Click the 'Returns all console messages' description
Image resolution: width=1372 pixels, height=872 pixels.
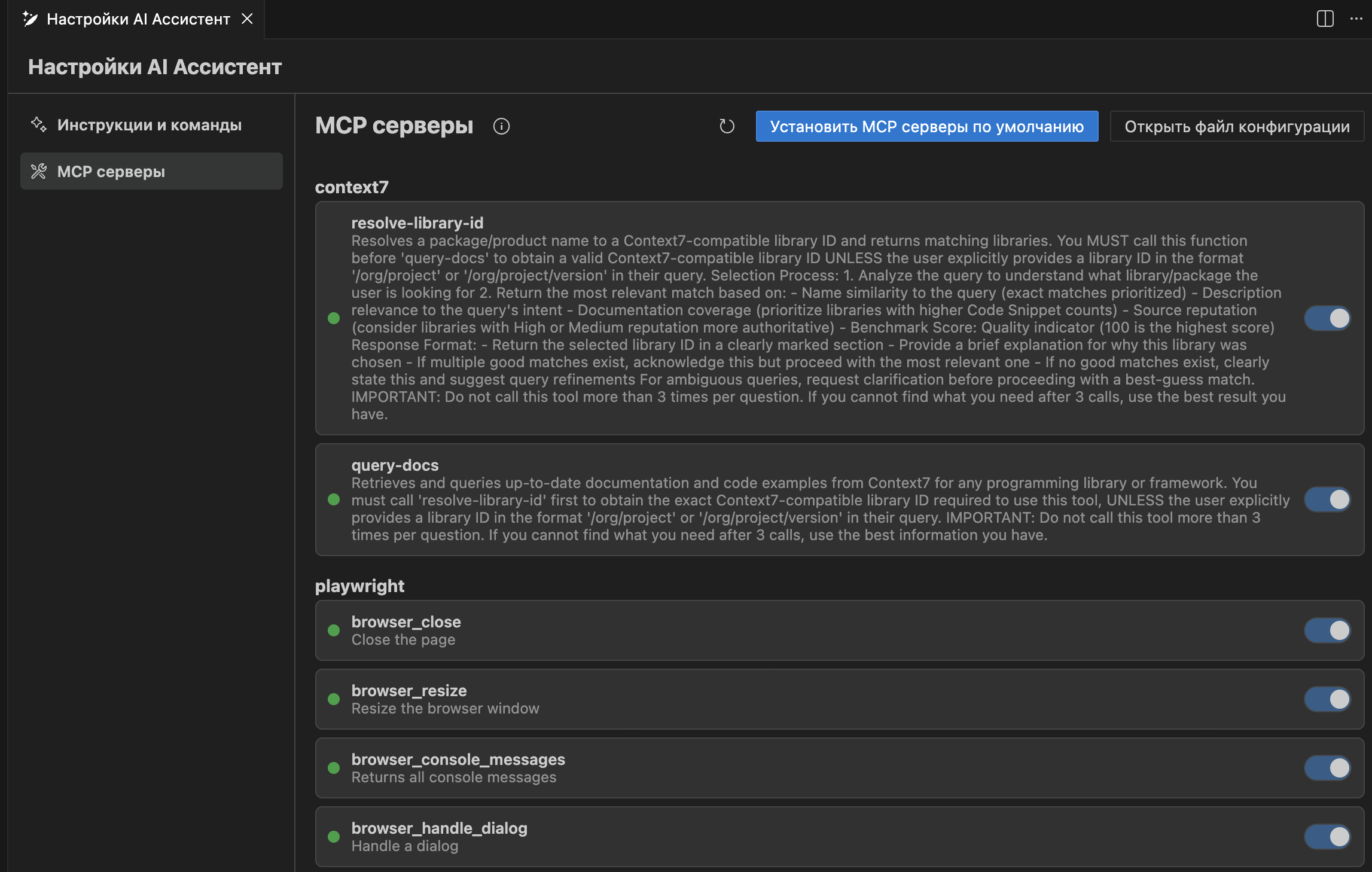[454, 778]
